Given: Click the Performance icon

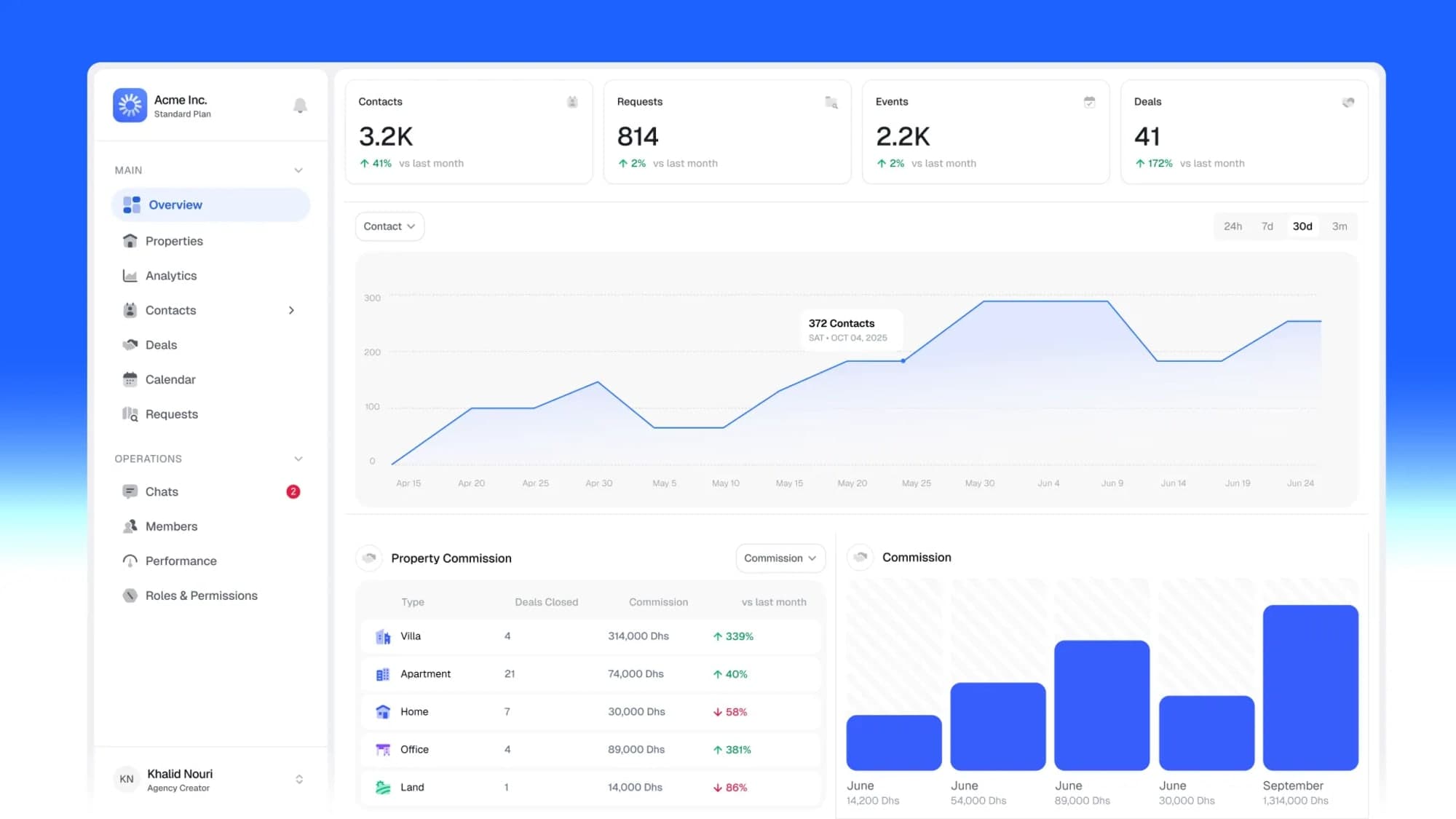Looking at the screenshot, I should pos(130,561).
